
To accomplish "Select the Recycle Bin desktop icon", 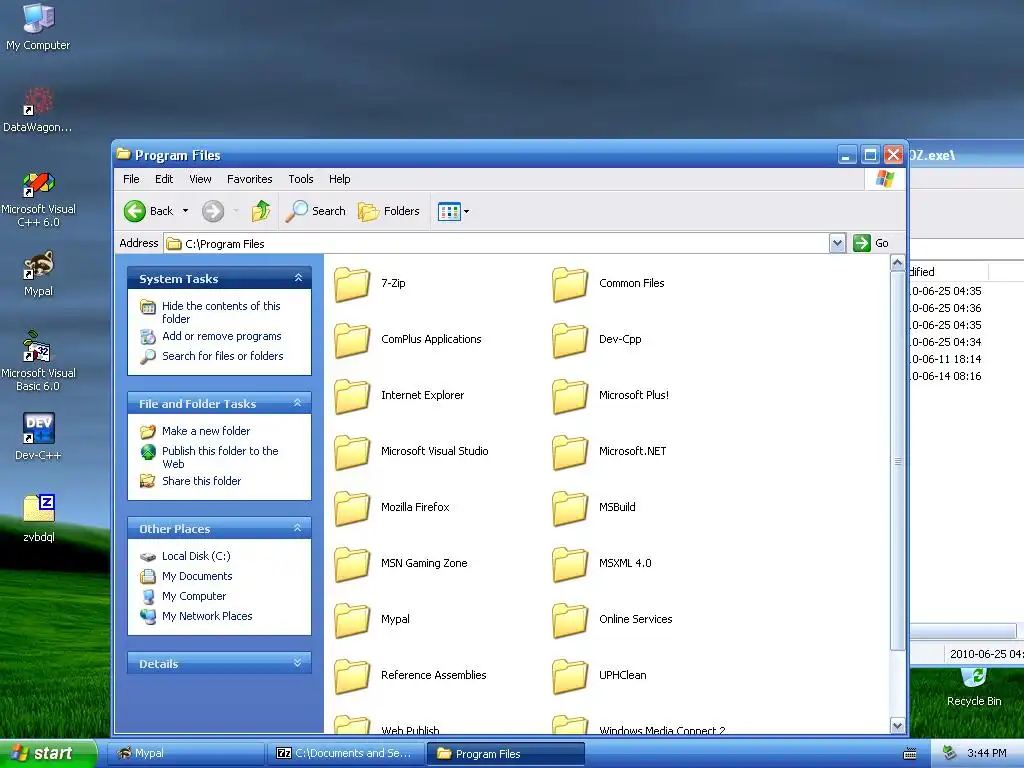I will click(x=974, y=677).
